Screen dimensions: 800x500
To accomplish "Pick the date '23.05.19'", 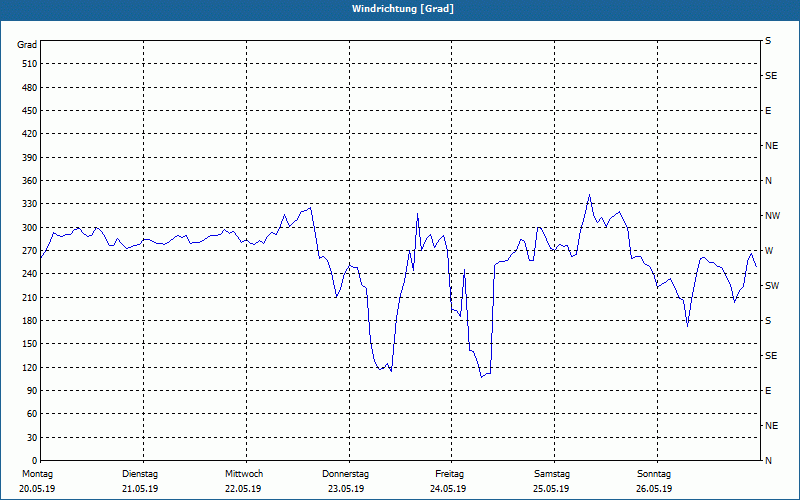I will (346, 489).
